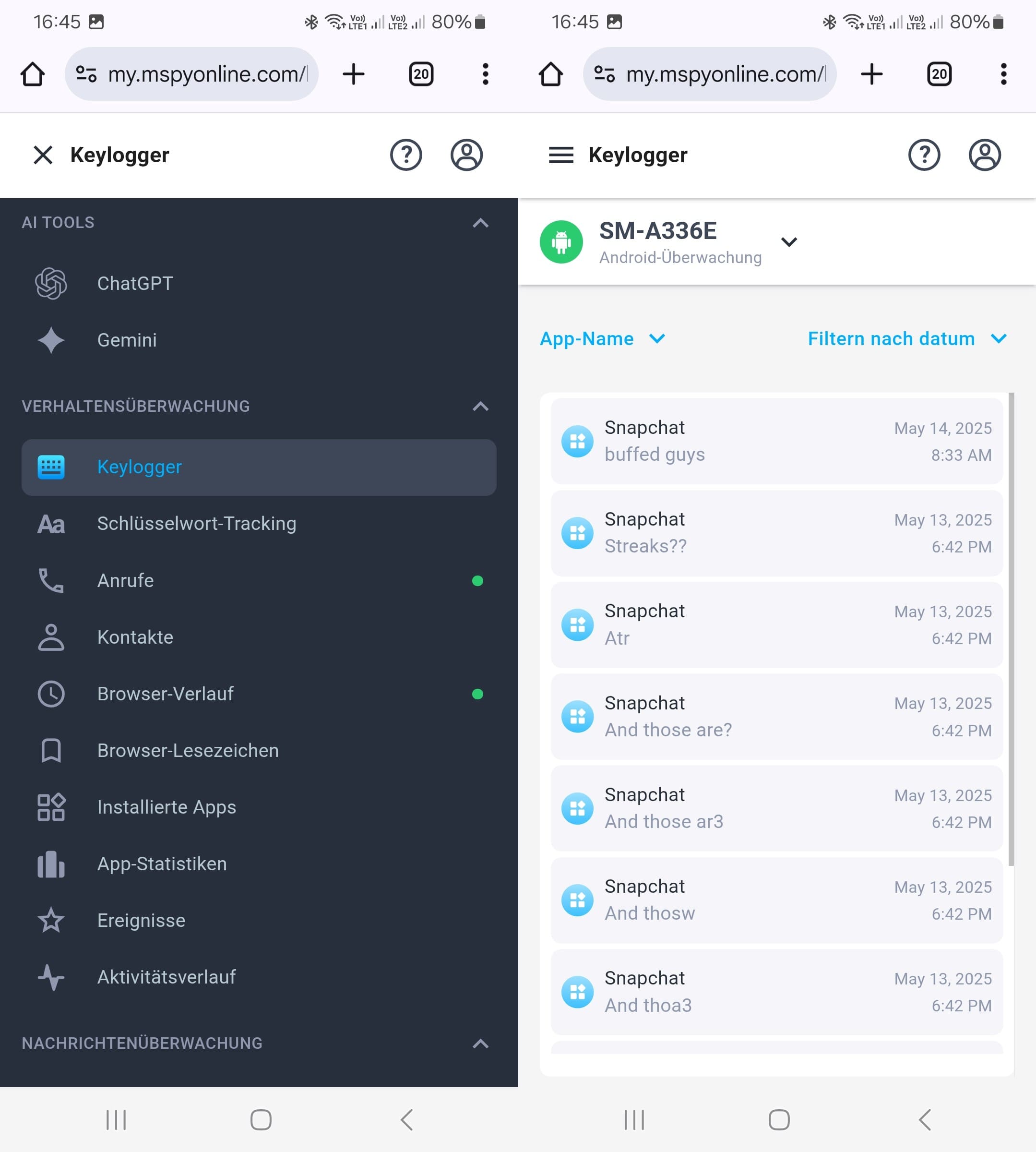Open the tab switcher on the open-sidebar screen
1036x1152 pixels.
[x=421, y=74]
